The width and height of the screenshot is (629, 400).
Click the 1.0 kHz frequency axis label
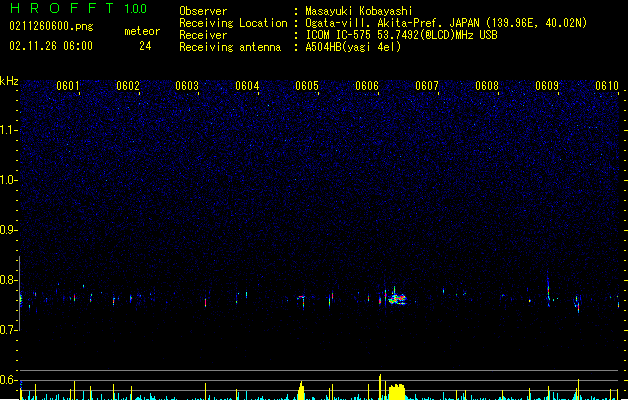pos(8,180)
